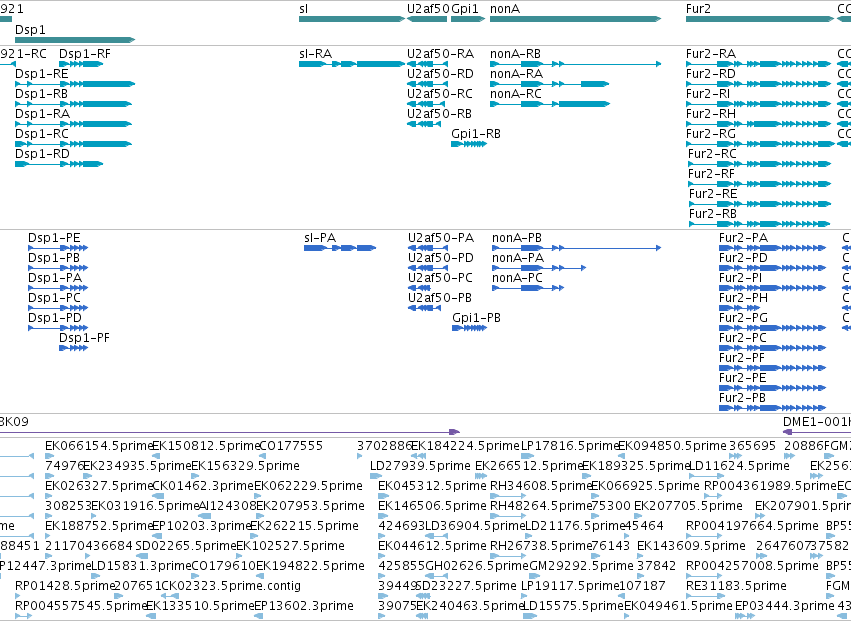
Task: Click the U2af50-RA transcript label
Action: click(x=441, y=54)
